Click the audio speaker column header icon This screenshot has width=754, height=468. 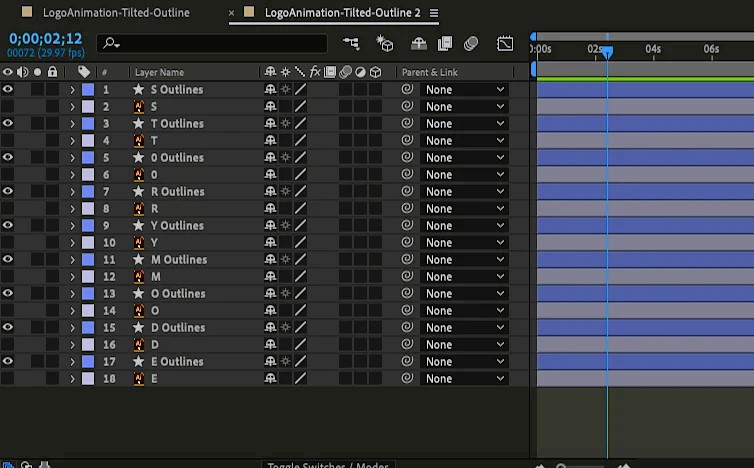point(22,72)
